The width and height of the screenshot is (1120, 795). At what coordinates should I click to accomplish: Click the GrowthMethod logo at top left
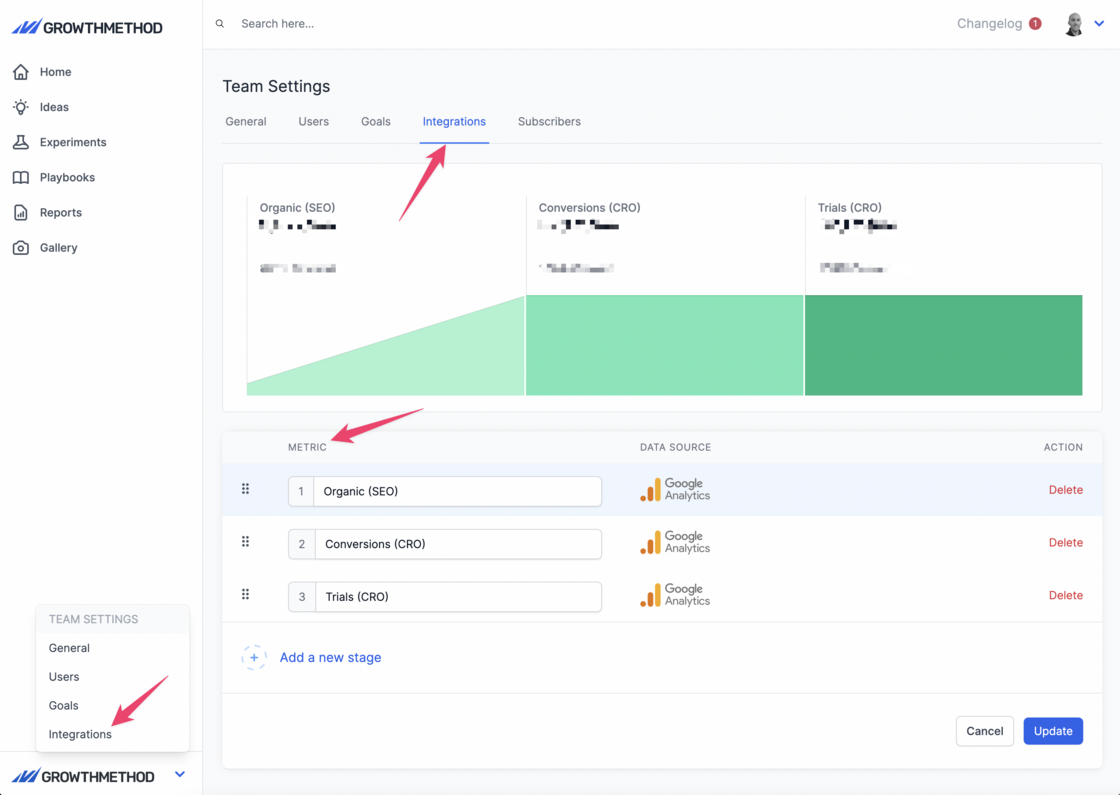click(87, 27)
